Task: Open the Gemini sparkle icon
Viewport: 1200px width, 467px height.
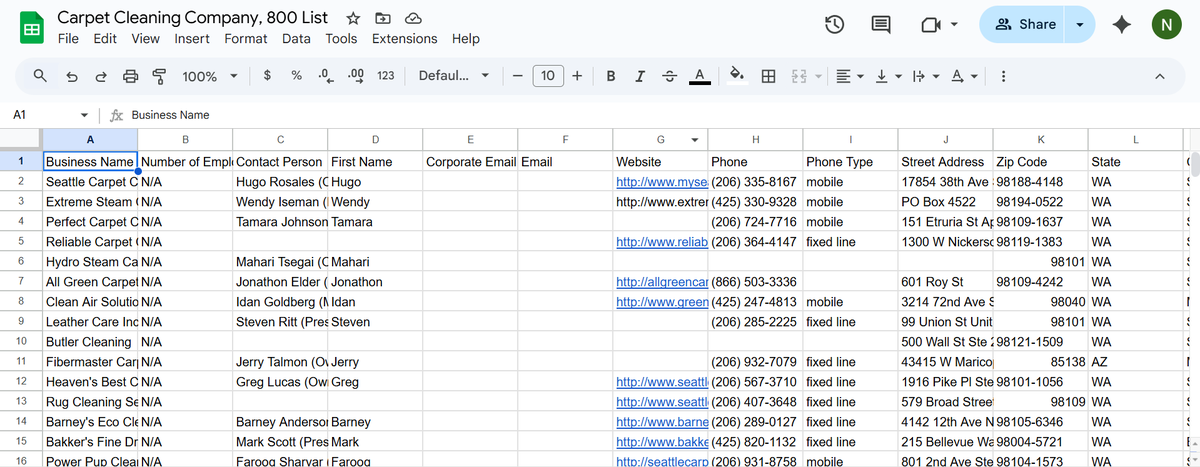Action: click(x=1122, y=25)
